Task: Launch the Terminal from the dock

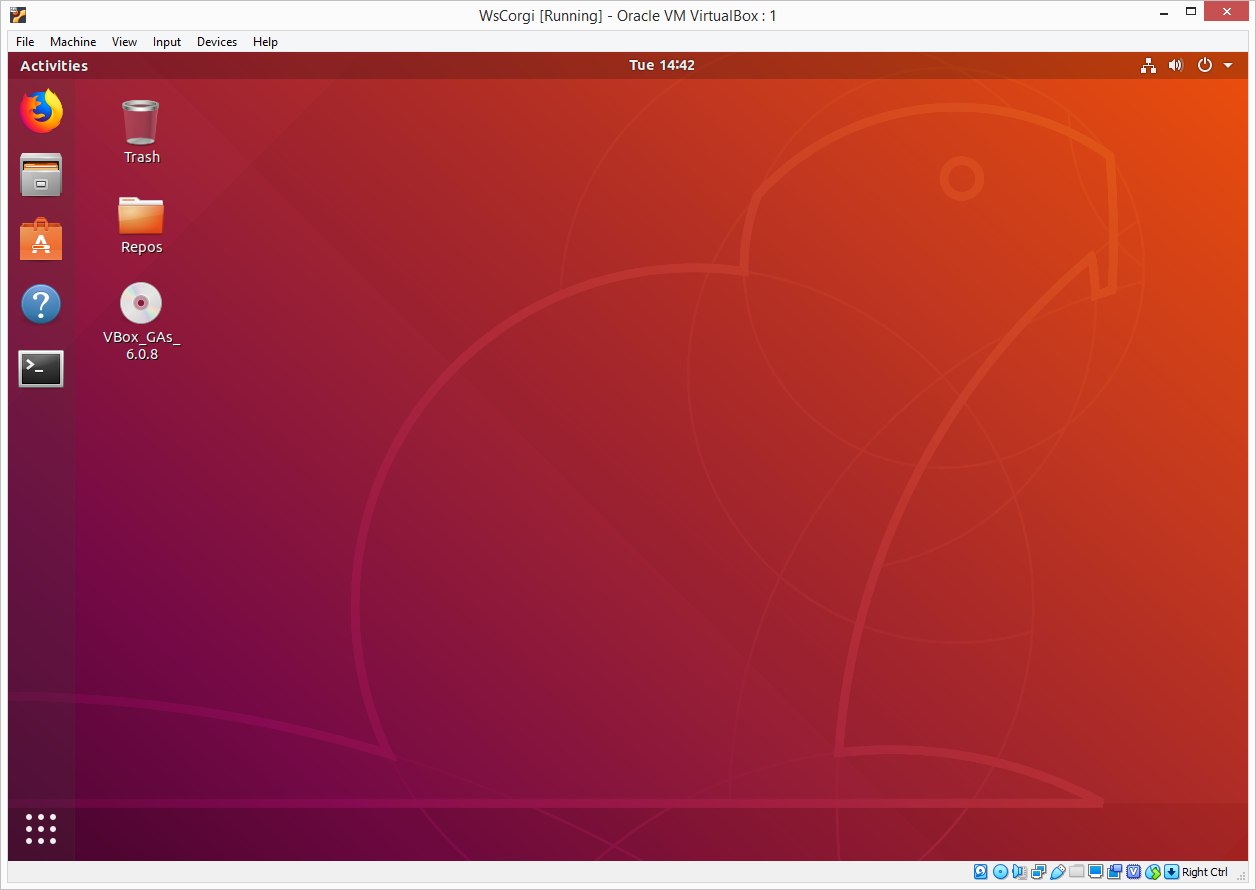Action: pyautogui.click(x=41, y=368)
